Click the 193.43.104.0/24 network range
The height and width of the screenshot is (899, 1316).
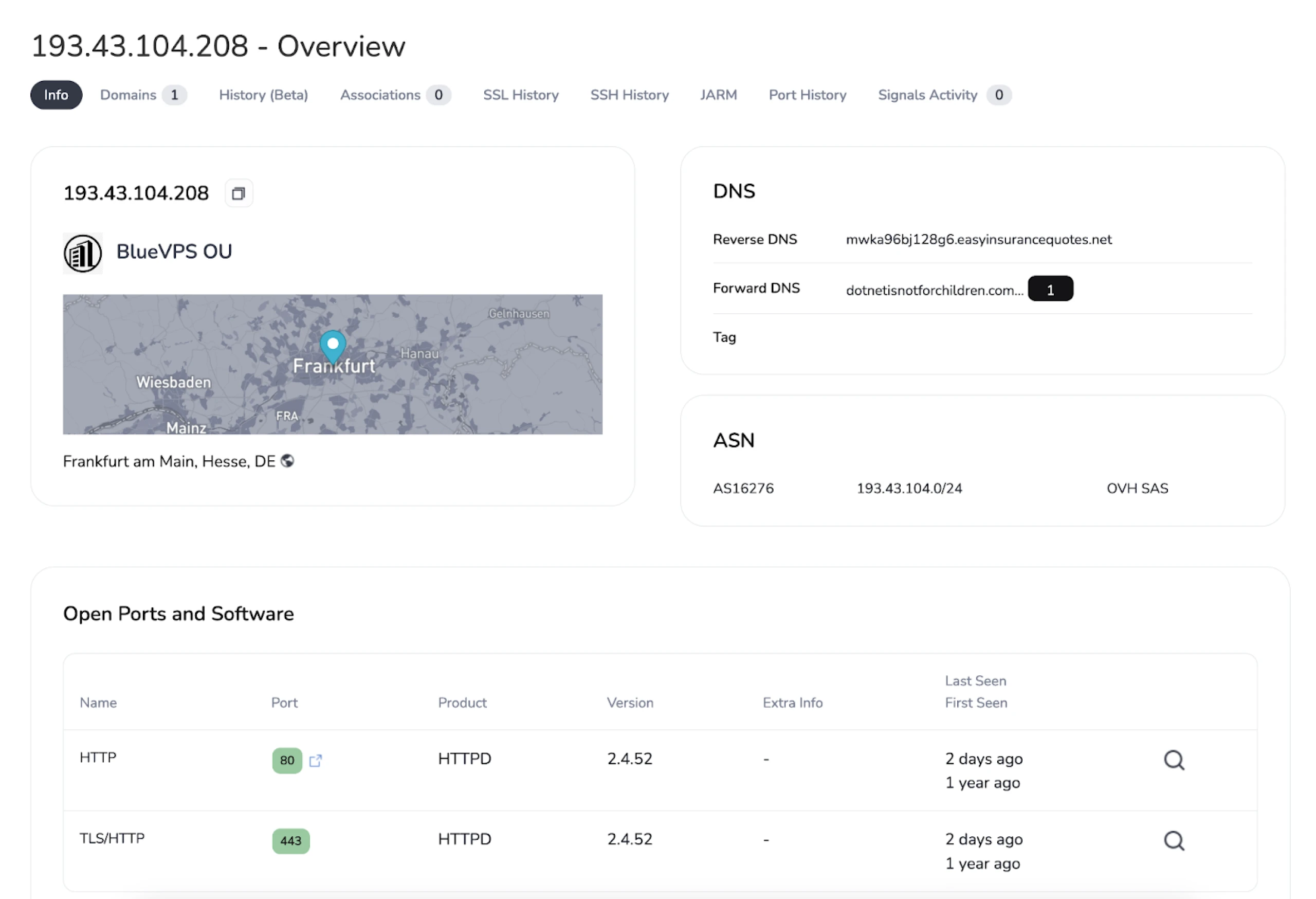point(909,488)
